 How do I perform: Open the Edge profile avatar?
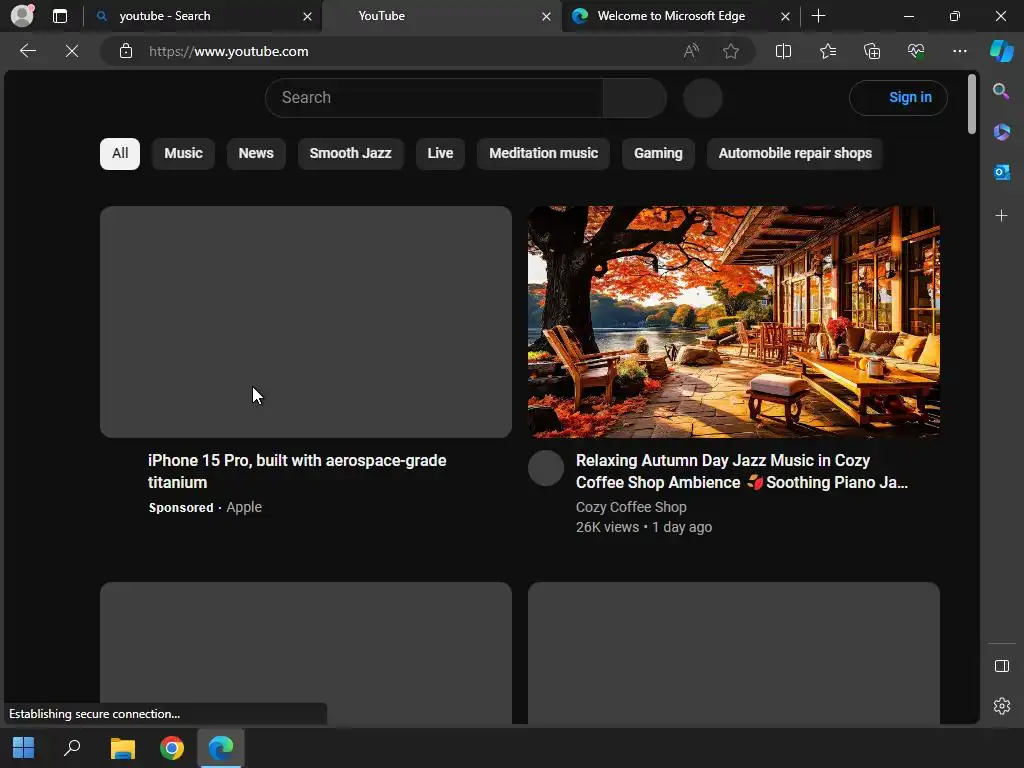(22, 16)
